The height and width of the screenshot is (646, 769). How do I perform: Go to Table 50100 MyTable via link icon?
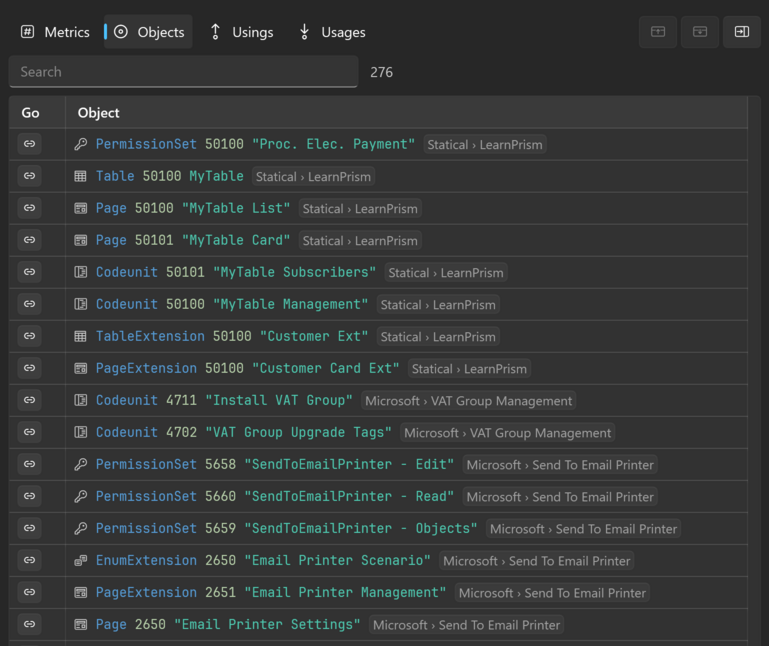(x=29, y=176)
